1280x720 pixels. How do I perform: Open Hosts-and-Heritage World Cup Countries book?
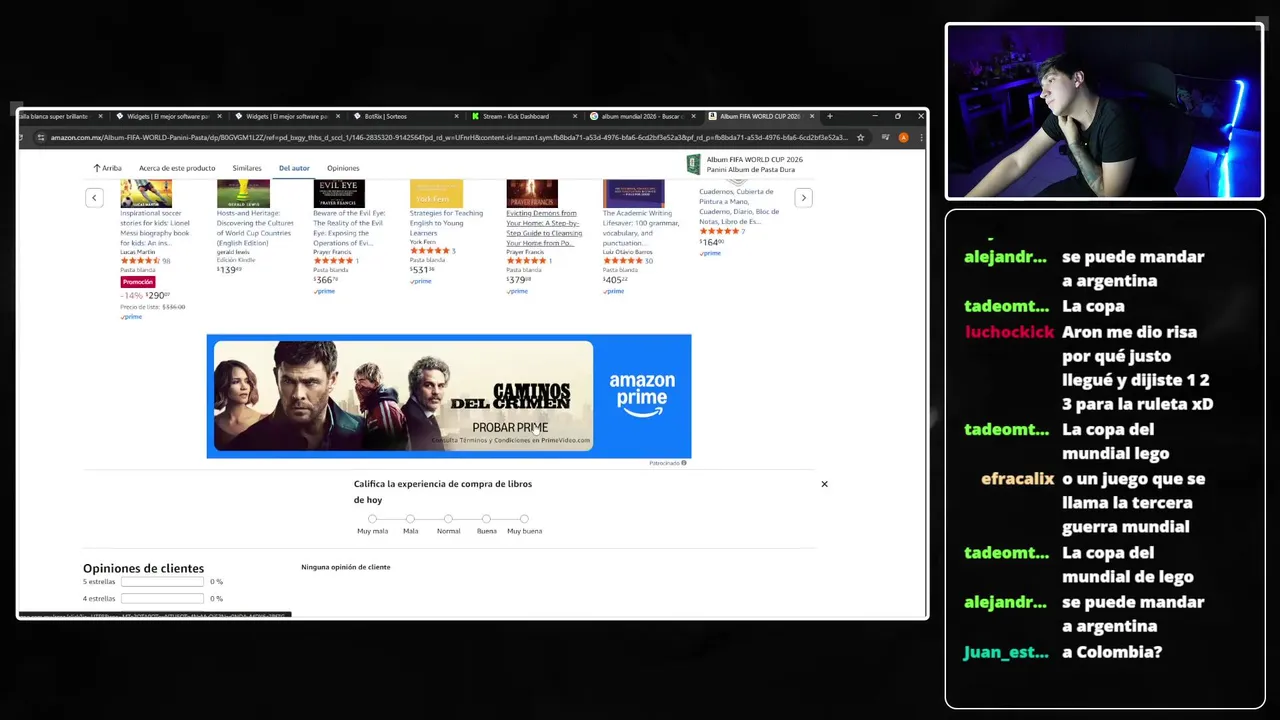click(255, 228)
